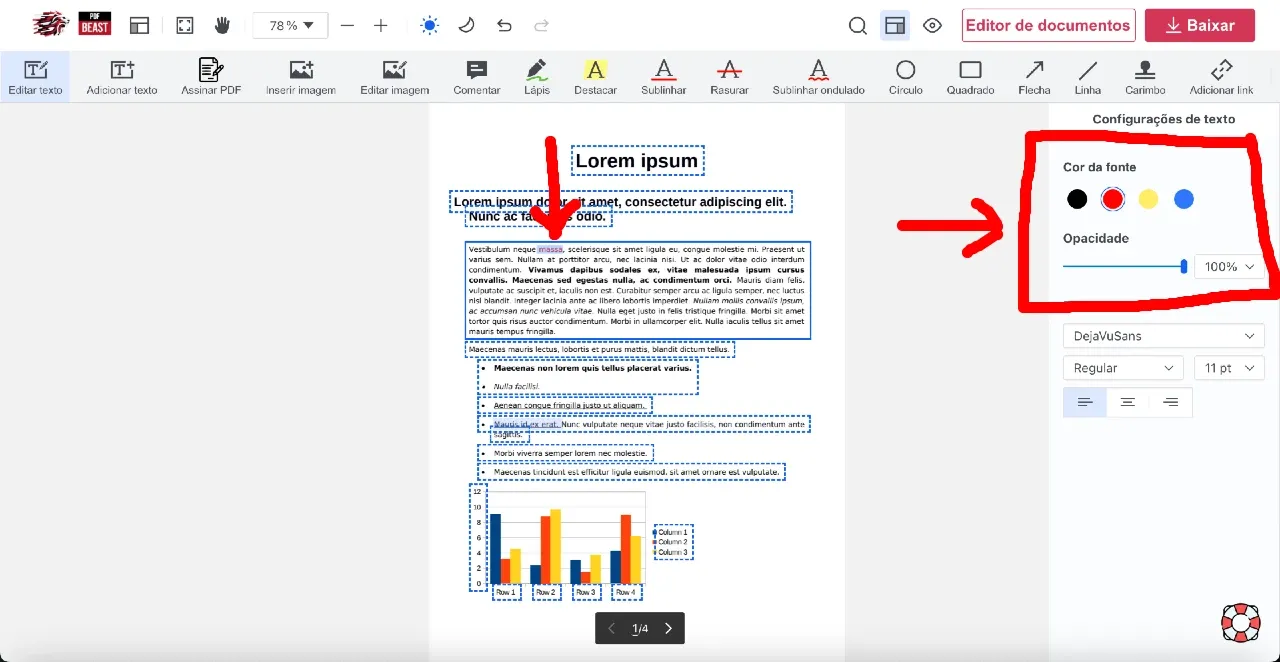Select the Assinar PDF tool
1280x662 pixels.
click(211, 76)
